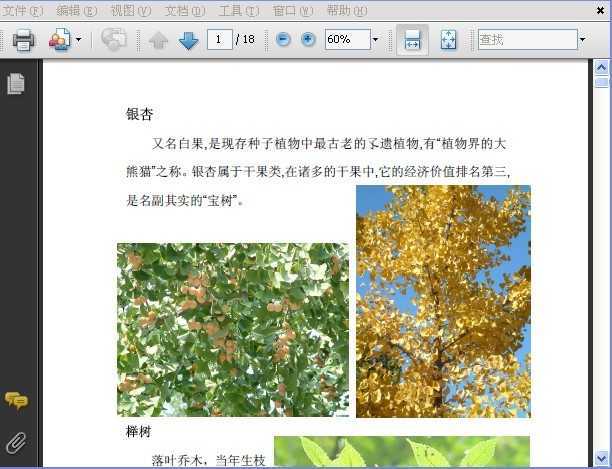Click the scrollbar down arrow
The width and height of the screenshot is (612, 469).
click(601, 459)
